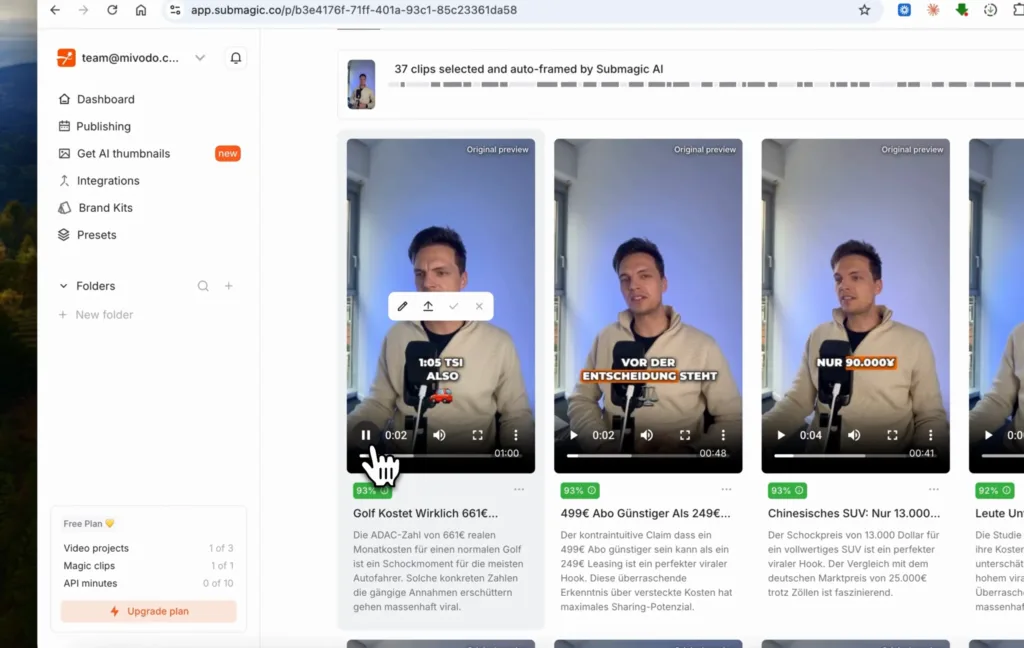Go back in browser history
The height and width of the screenshot is (648, 1024).
[x=55, y=10]
